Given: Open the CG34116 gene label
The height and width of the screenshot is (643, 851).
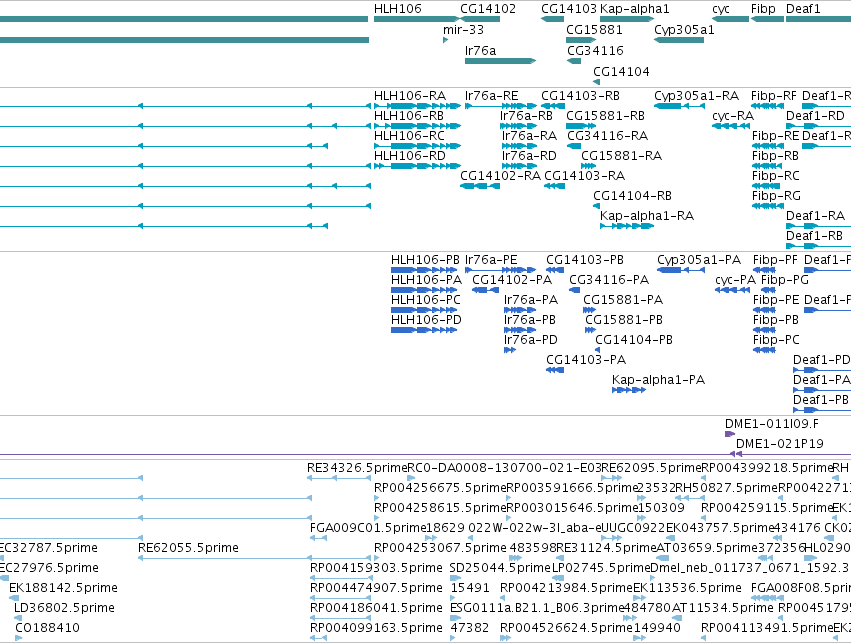Looking at the screenshot, I should pos(595,50).
